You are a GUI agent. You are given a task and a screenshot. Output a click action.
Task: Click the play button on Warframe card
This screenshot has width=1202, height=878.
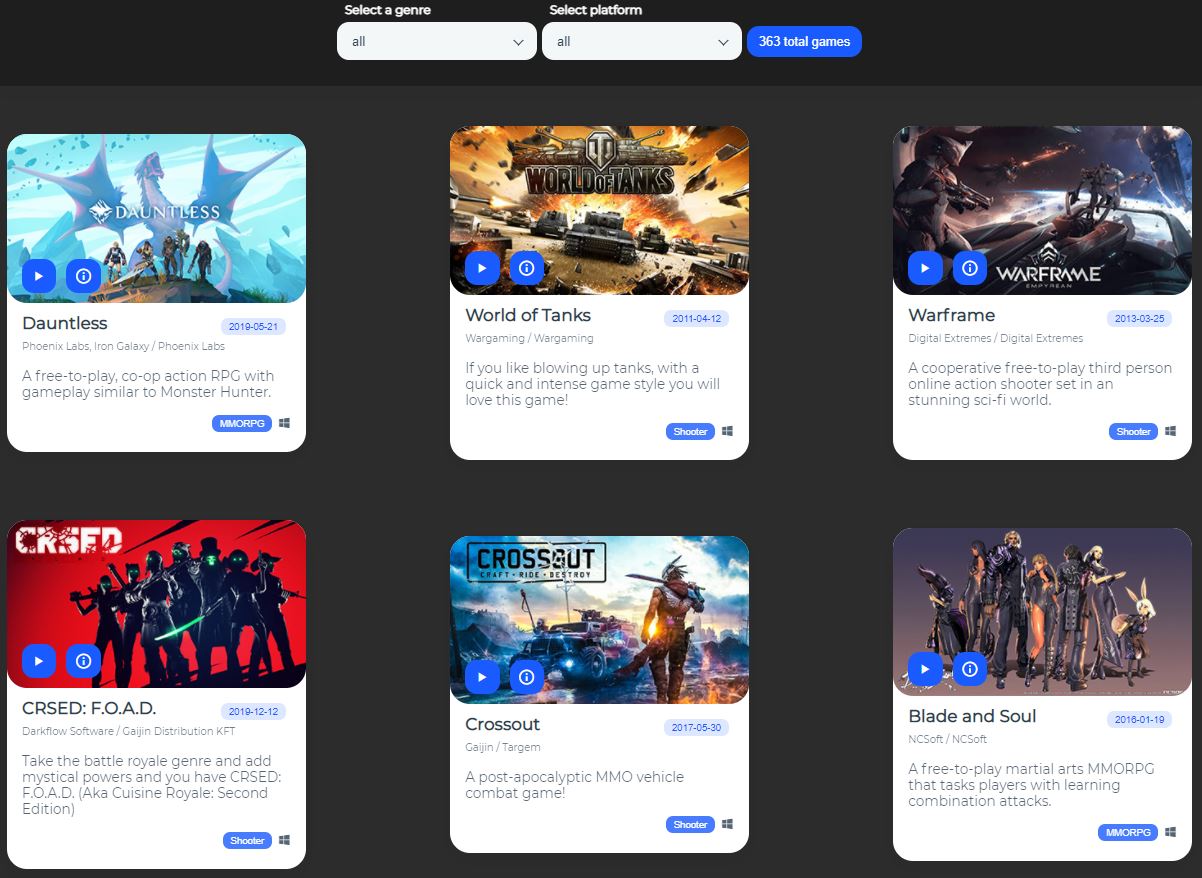pos(925,267)
